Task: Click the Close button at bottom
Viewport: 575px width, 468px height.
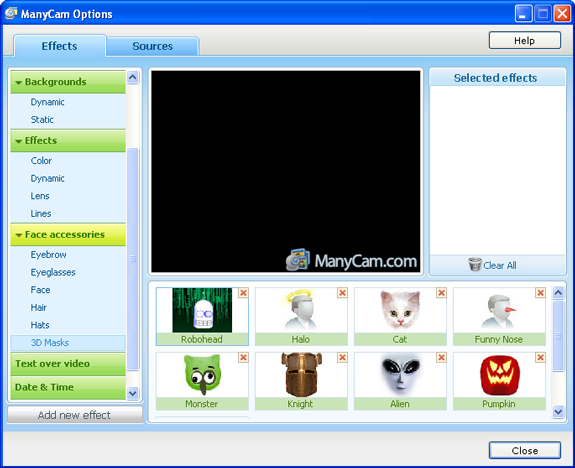Action: click(525, 450)
